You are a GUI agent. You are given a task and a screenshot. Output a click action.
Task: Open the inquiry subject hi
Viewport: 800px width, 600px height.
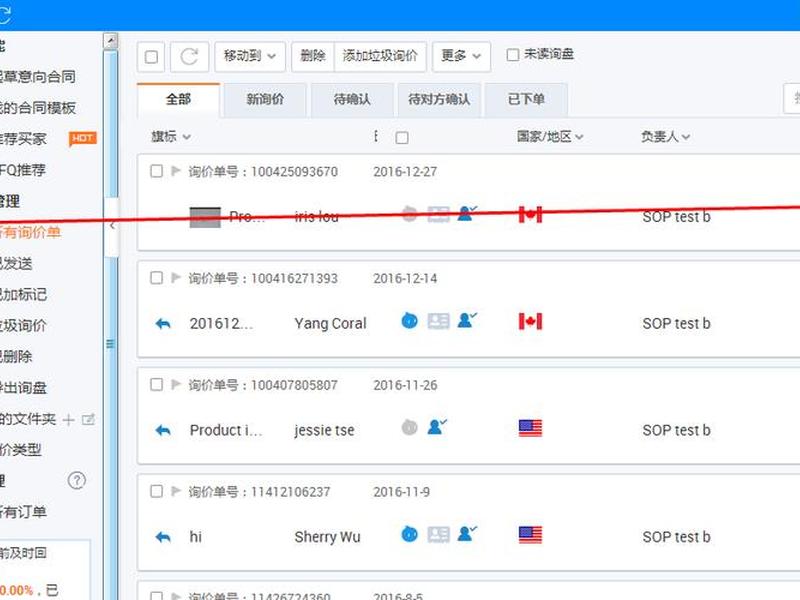coord(195,537)
